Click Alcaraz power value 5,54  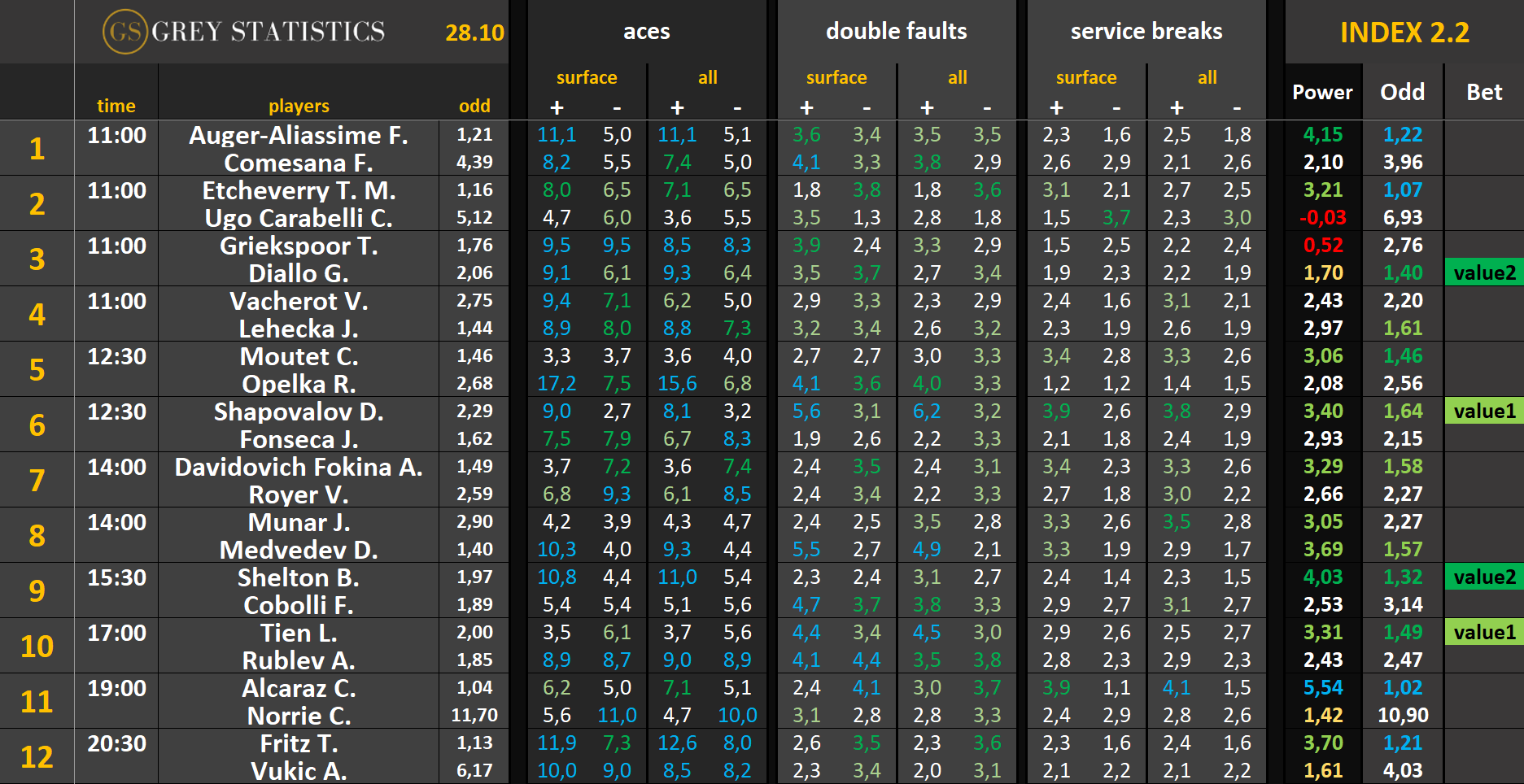coord(1322,688)
